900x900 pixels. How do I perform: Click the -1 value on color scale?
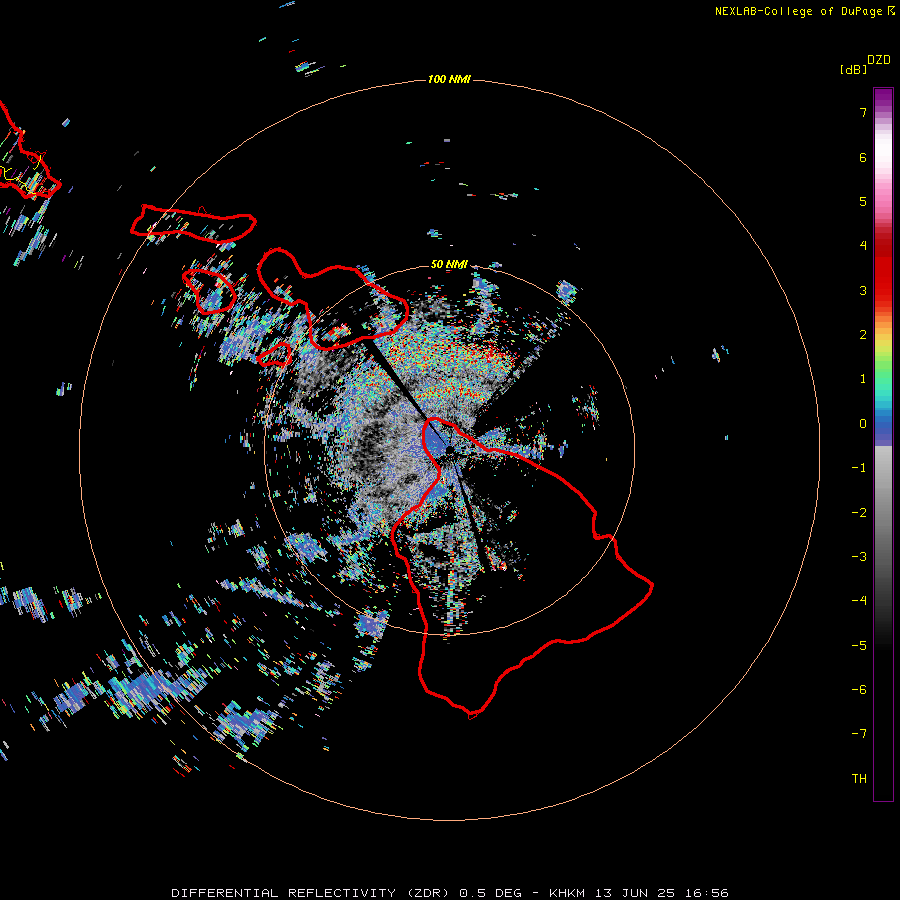(x=859, y=468)
